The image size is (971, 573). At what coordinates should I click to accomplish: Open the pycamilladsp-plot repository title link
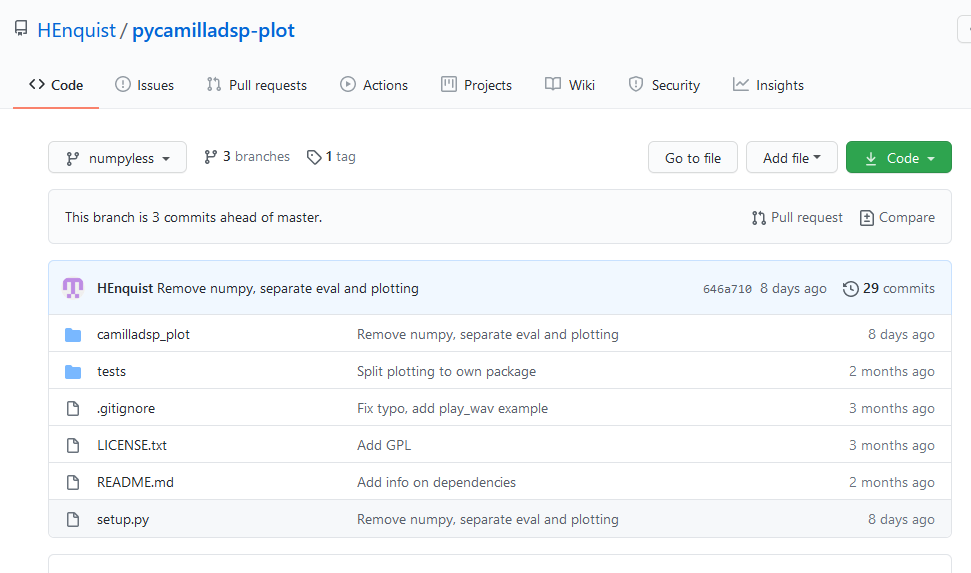(x=214, y=30)
